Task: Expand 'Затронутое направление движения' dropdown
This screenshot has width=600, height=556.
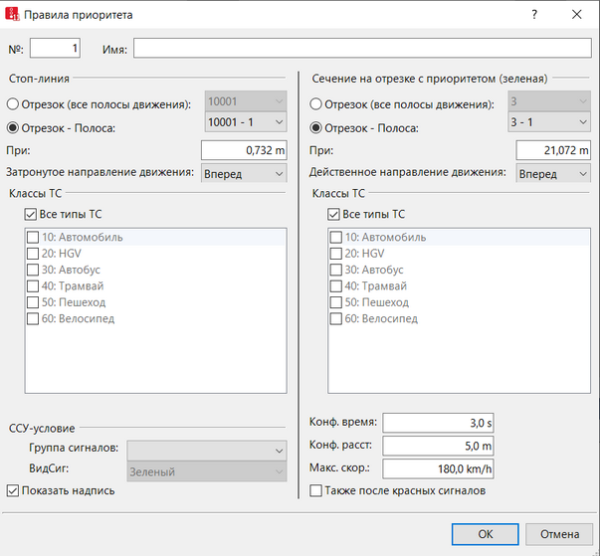Action: [x=243, y=173]
